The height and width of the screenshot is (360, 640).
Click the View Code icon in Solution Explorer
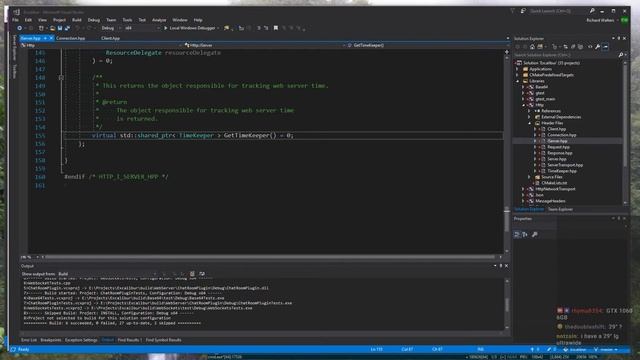pos(590,47)
